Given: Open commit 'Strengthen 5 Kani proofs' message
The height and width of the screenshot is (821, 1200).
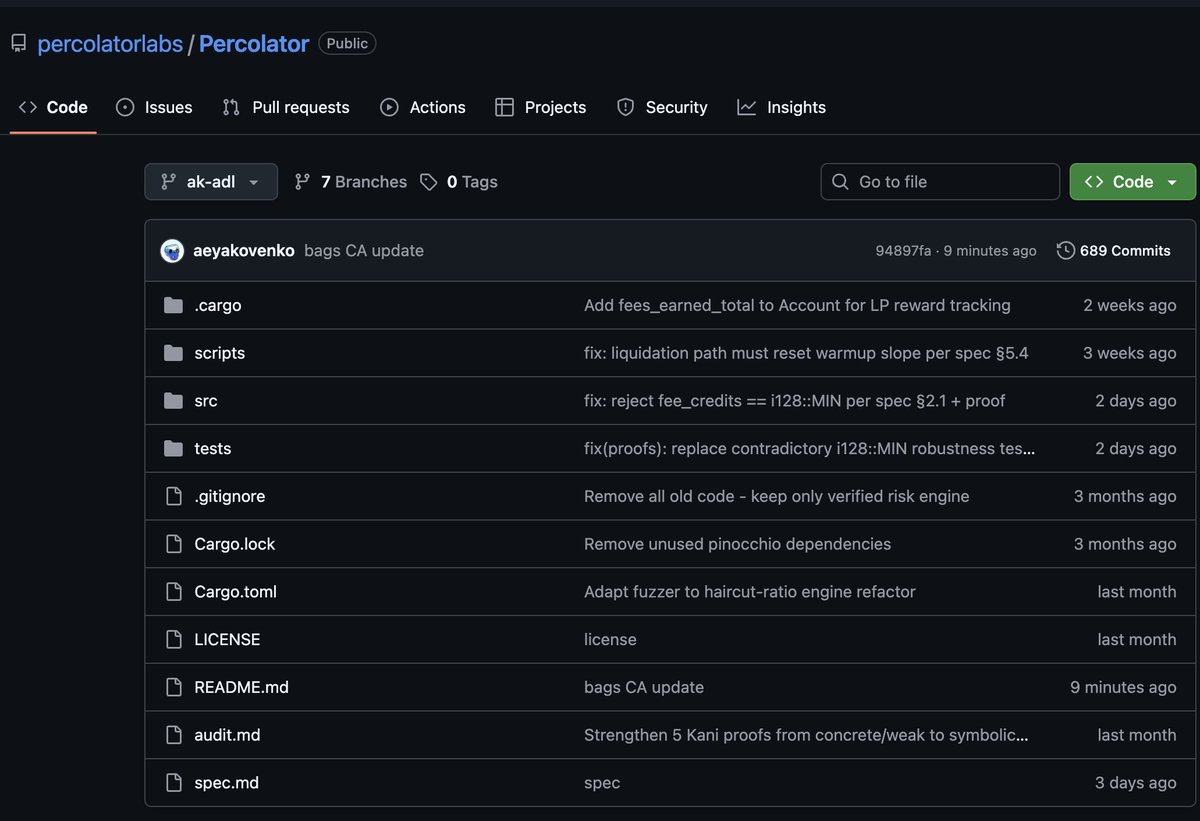Looking at the screenshot, I should point(806,735).
